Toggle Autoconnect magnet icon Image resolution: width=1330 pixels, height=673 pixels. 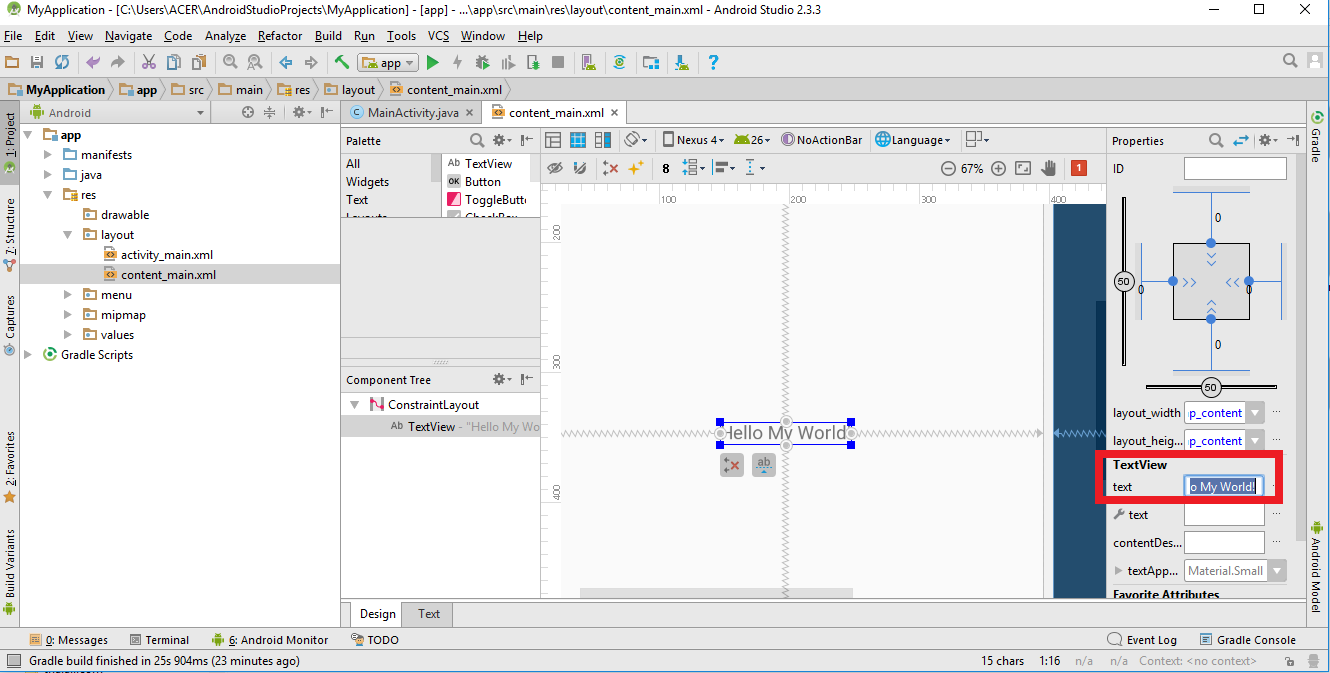580,168
